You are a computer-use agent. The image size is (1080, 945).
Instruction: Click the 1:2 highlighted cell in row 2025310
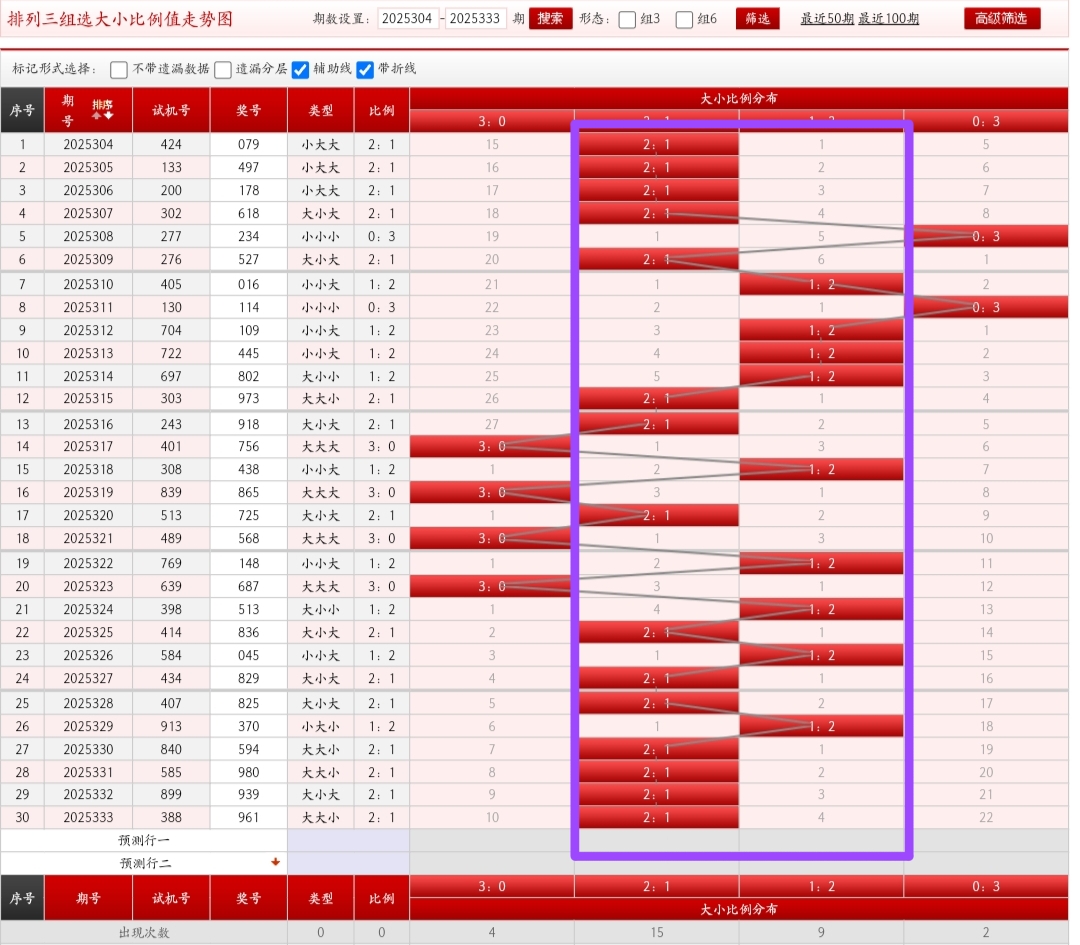(821, 284)
